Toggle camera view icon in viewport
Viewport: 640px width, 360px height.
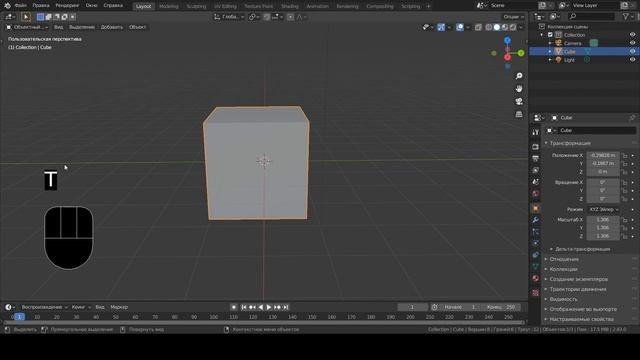pyautogui.click(x=519, y=101)
